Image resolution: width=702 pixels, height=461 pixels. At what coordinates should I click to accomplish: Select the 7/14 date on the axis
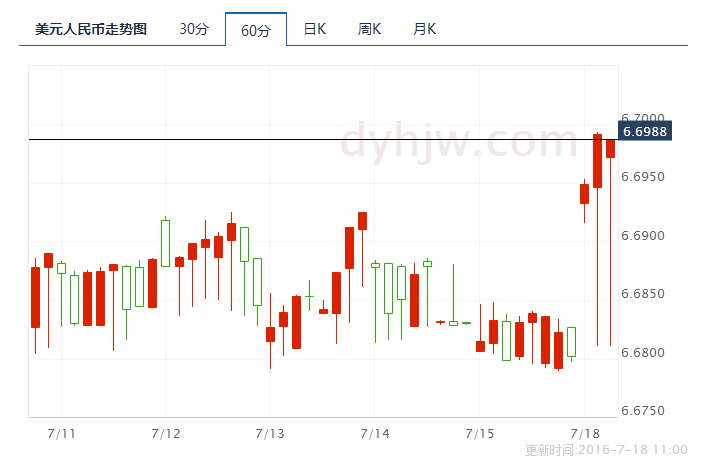(374, 433)
